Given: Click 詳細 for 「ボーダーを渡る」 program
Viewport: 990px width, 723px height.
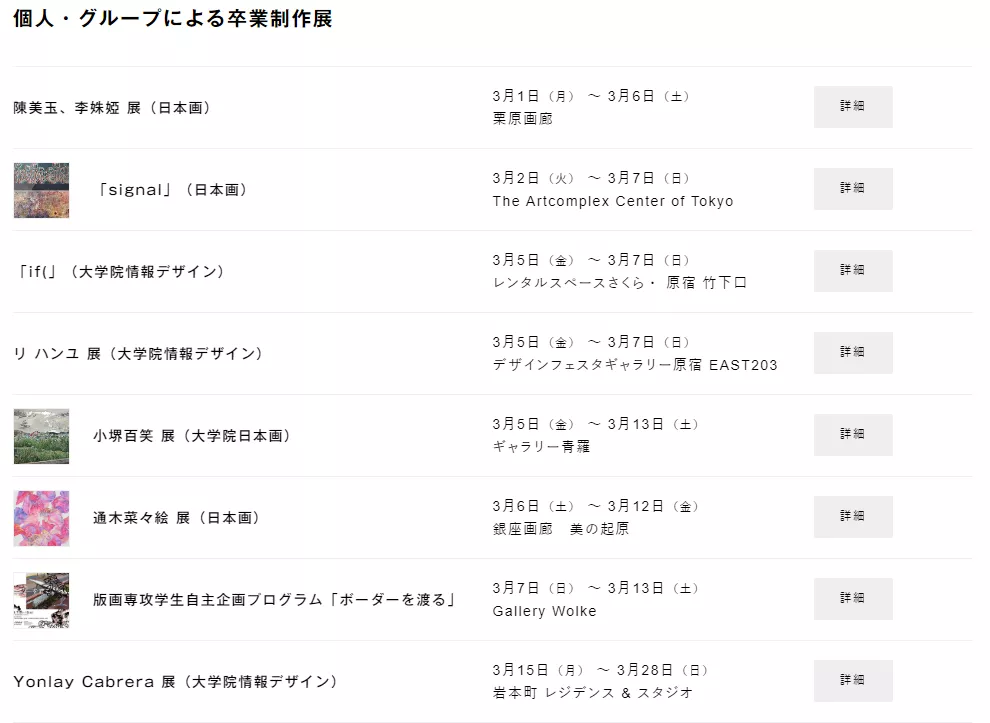Looking at the screenshot, I should [x=852, y=599].
